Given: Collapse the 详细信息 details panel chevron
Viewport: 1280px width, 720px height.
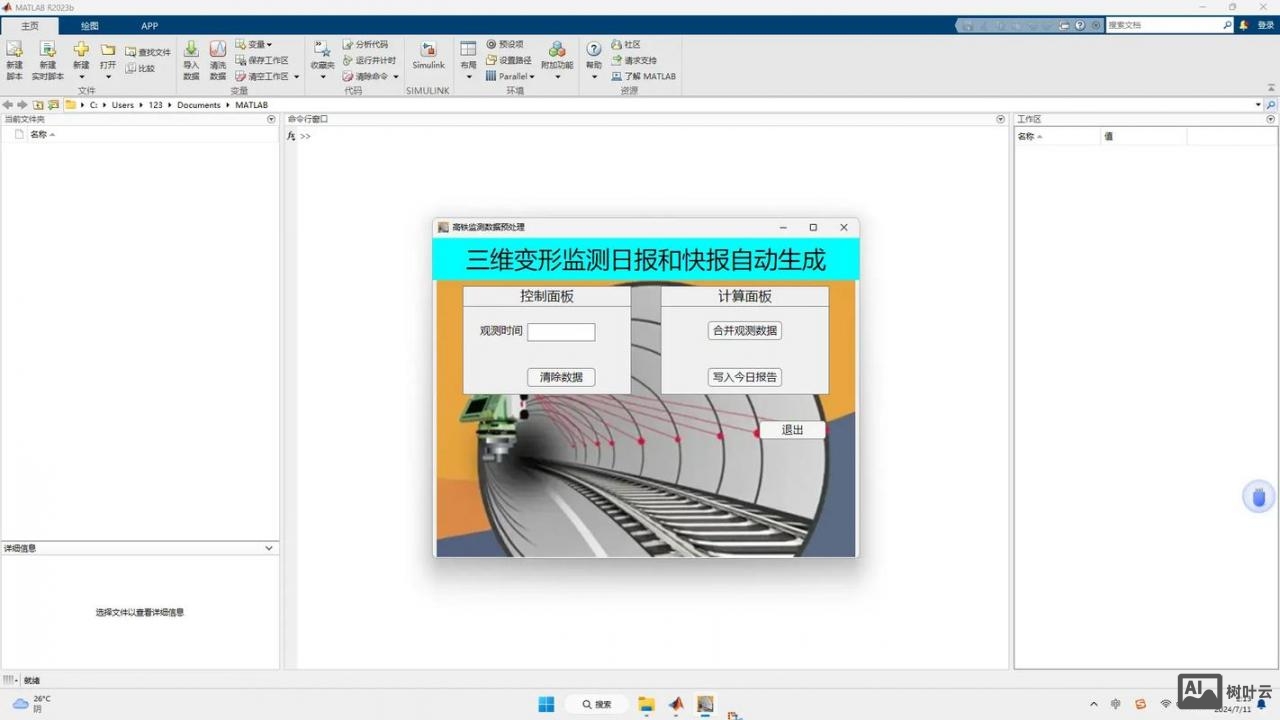Looking at the screenshot, I should pyautogui.click(x=268, y=548).
